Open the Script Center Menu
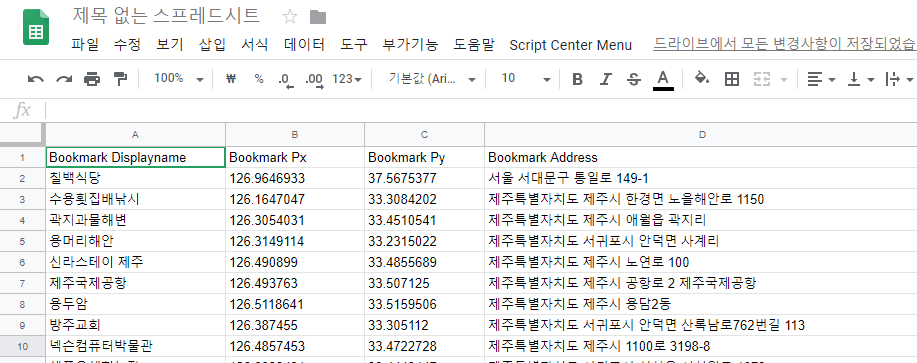This screenshot has height=363, width=917. click(x=571, y=45)
